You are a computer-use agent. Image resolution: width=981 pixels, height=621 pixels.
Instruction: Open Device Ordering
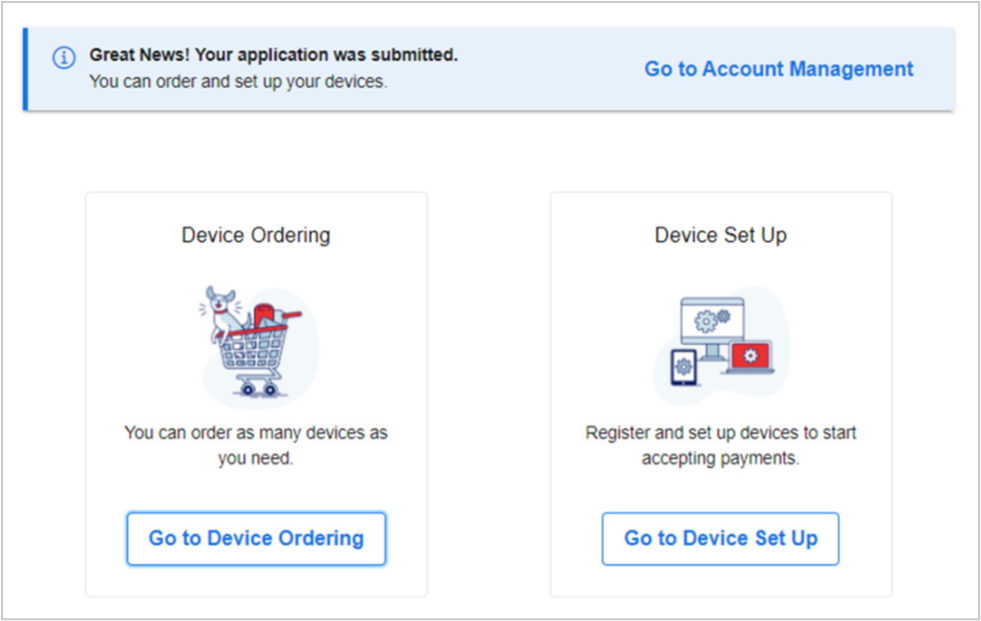(x=255, y=538)
